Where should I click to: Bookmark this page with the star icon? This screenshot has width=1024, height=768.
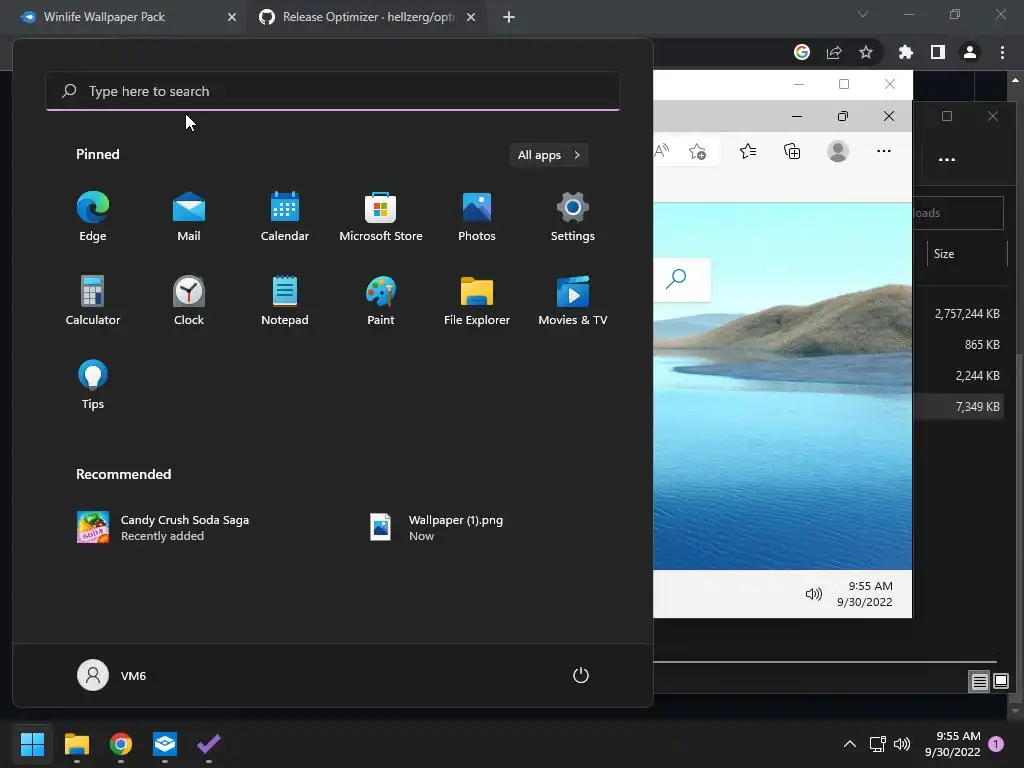pyautogui.click(x=866, y=52)
